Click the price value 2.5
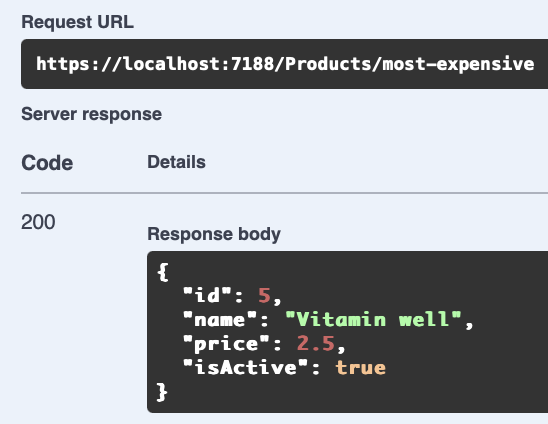Viewport: 548px width, 424px height. (x=316, y=343)
